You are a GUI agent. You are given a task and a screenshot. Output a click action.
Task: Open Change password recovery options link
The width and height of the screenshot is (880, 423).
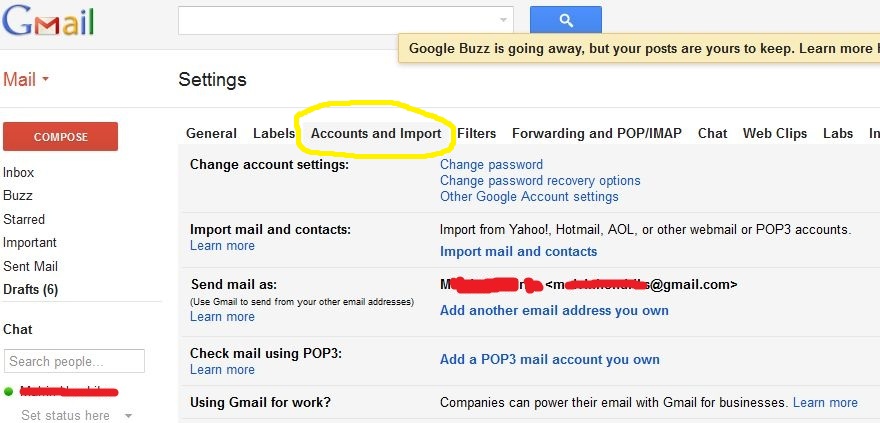pos(540,181)
